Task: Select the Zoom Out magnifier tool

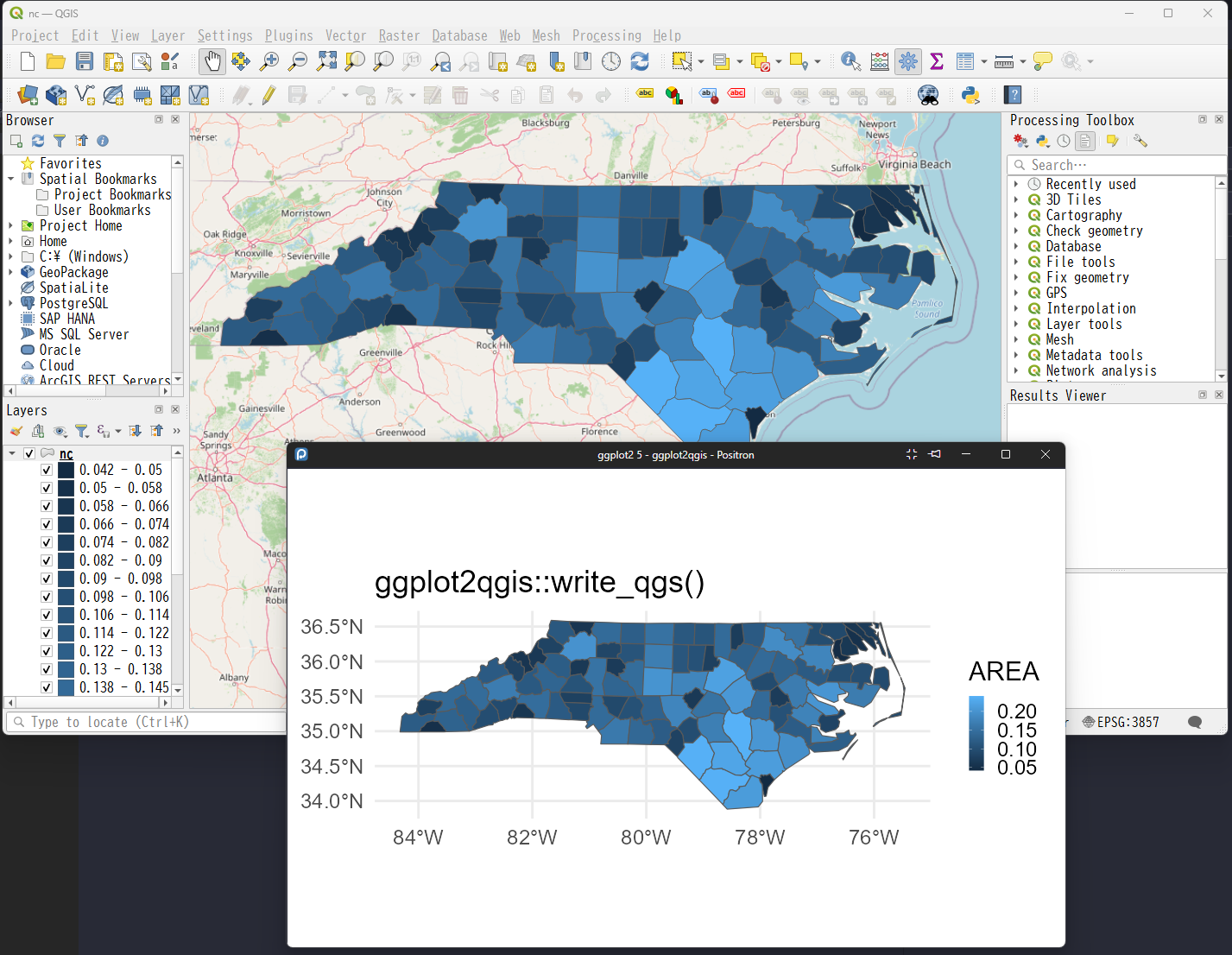Action: click(x=298, y=61)
